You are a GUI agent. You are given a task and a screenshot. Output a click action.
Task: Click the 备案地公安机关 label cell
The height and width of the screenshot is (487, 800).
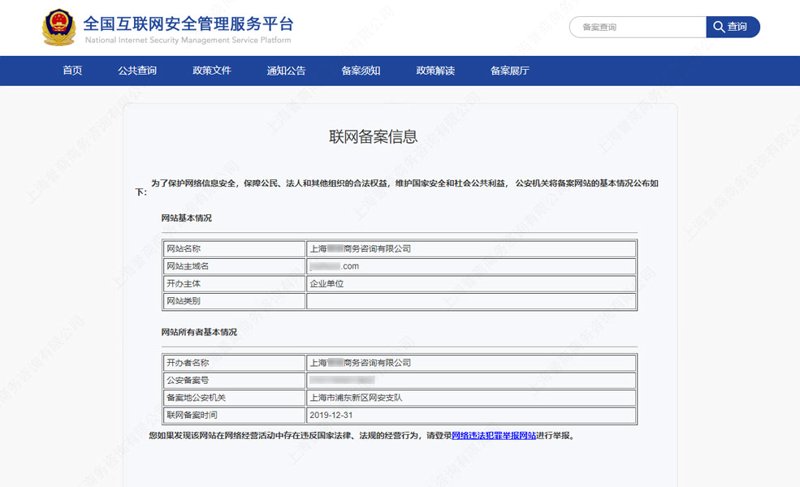(234, 398)
